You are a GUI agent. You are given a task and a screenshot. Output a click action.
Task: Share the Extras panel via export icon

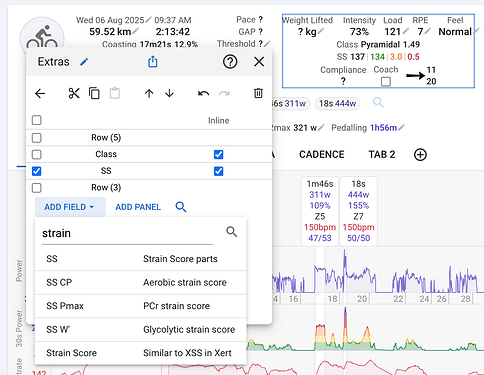[153, 62]
